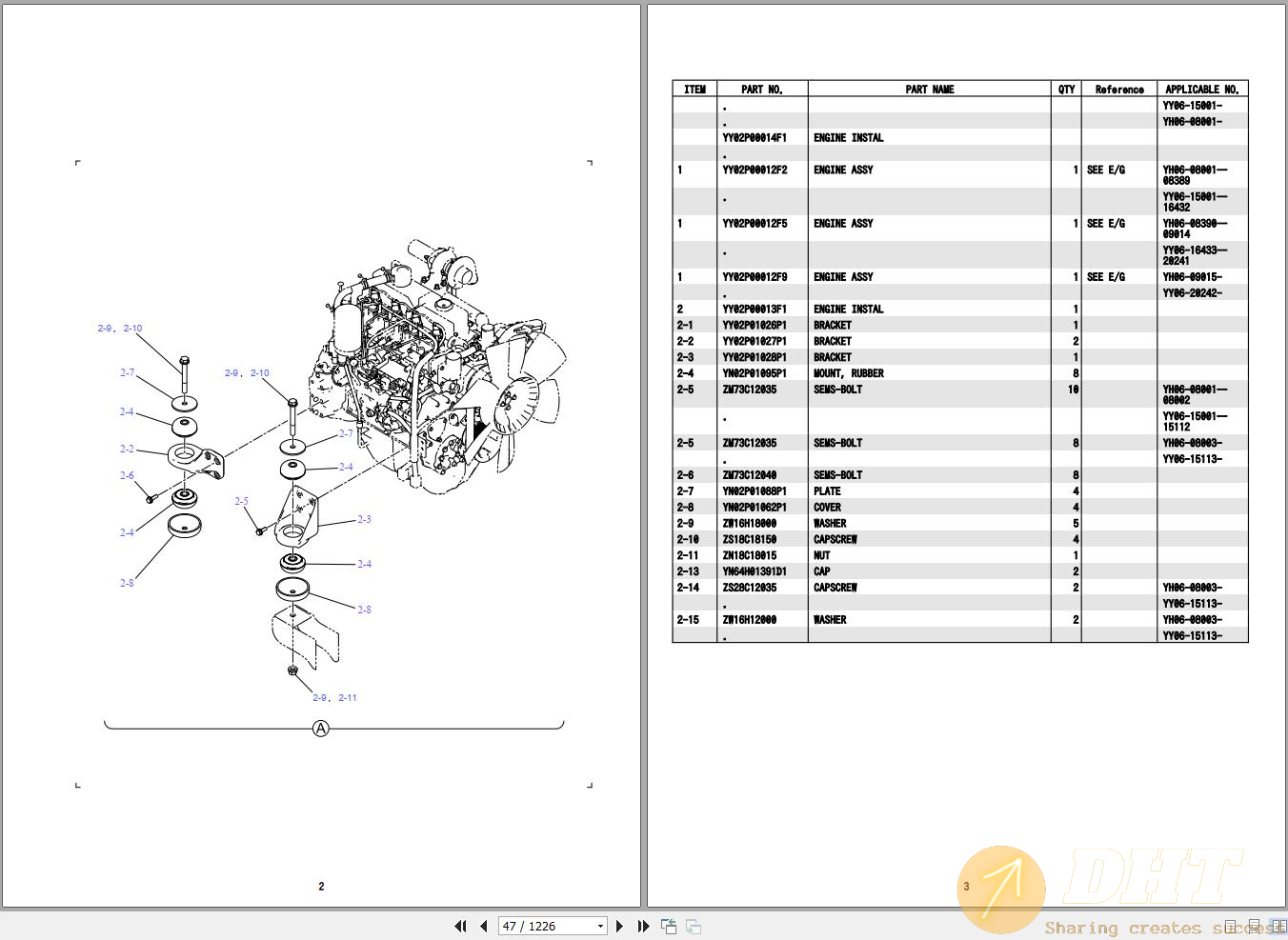Select part number YY02P01026P1
Image resolution: width=1288 pixels, height=940 pixels.
pyautogui.click(x=755, y=326)
